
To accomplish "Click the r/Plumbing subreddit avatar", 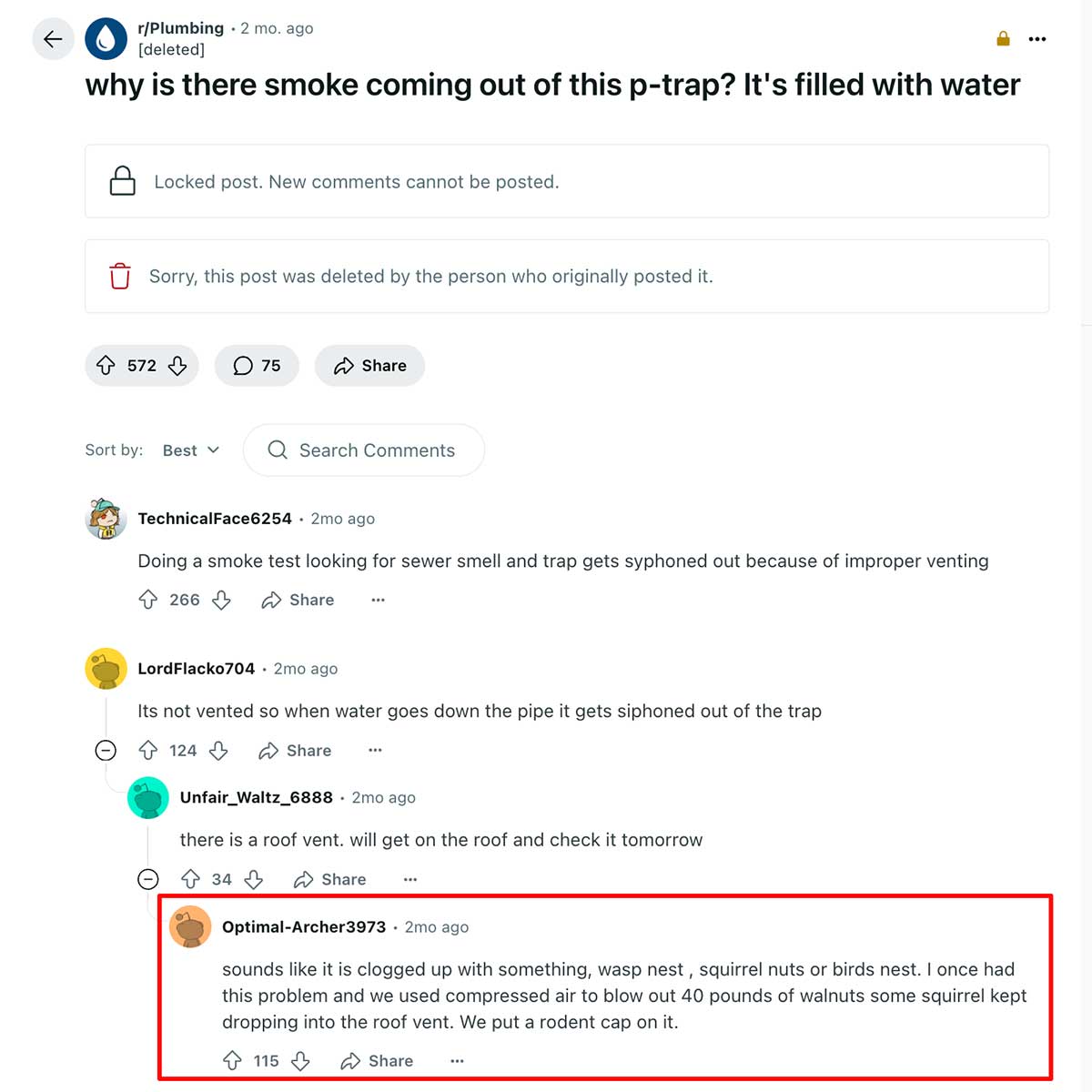I will 106,38.
